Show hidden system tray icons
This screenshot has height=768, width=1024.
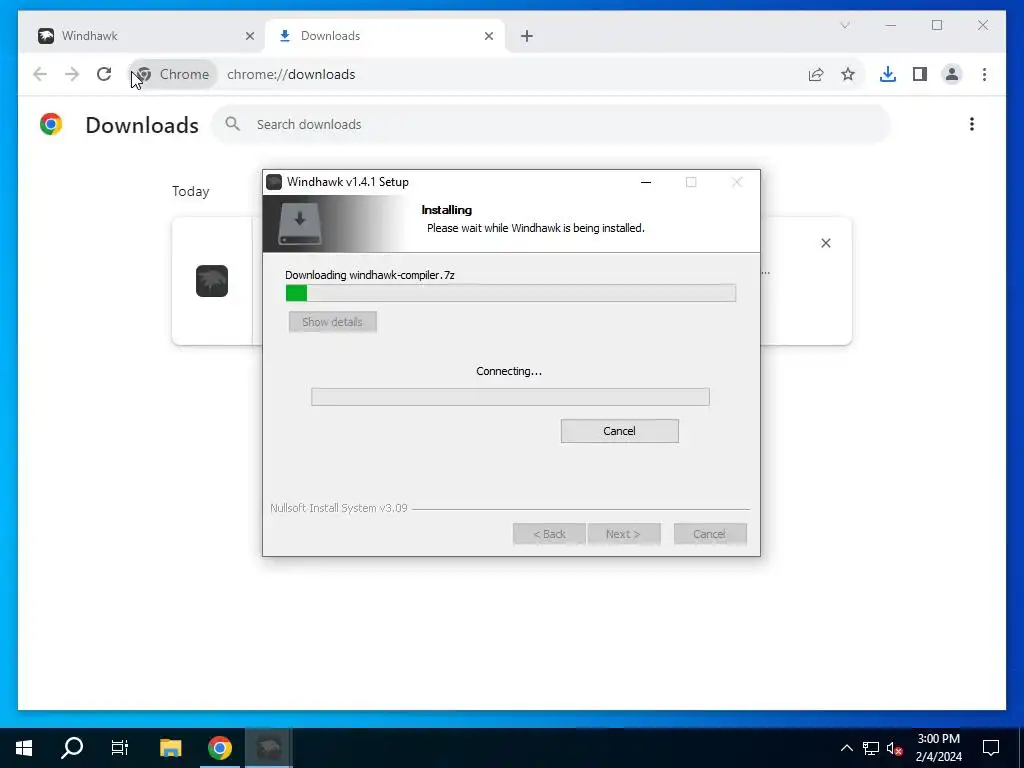click(846, 748)
